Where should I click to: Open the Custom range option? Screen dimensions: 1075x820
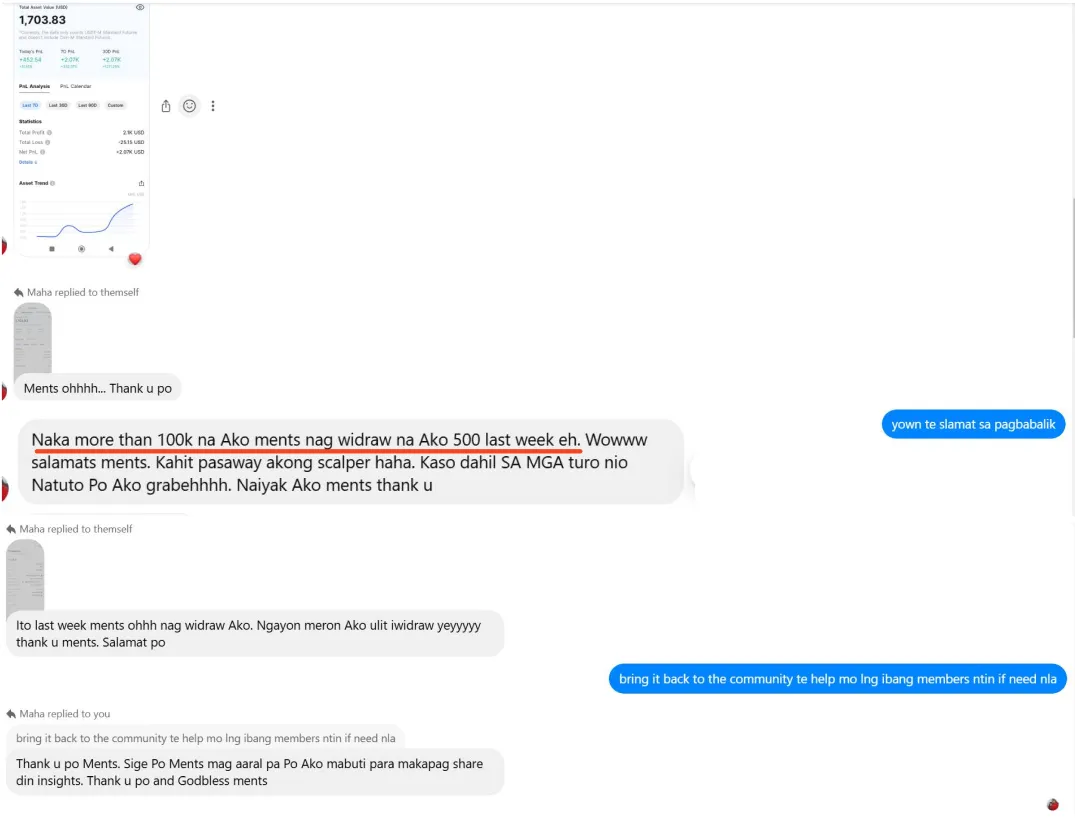(x=116, y=106)
